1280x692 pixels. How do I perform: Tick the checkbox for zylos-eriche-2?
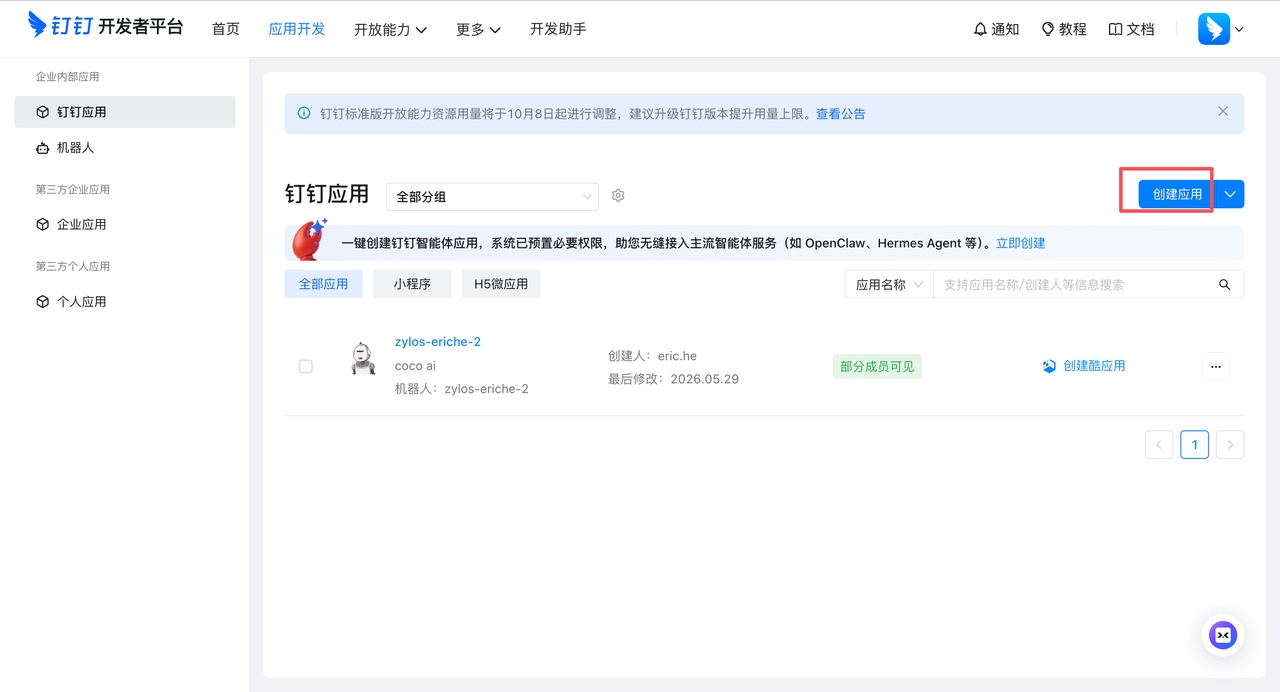[x=306, y=366]
